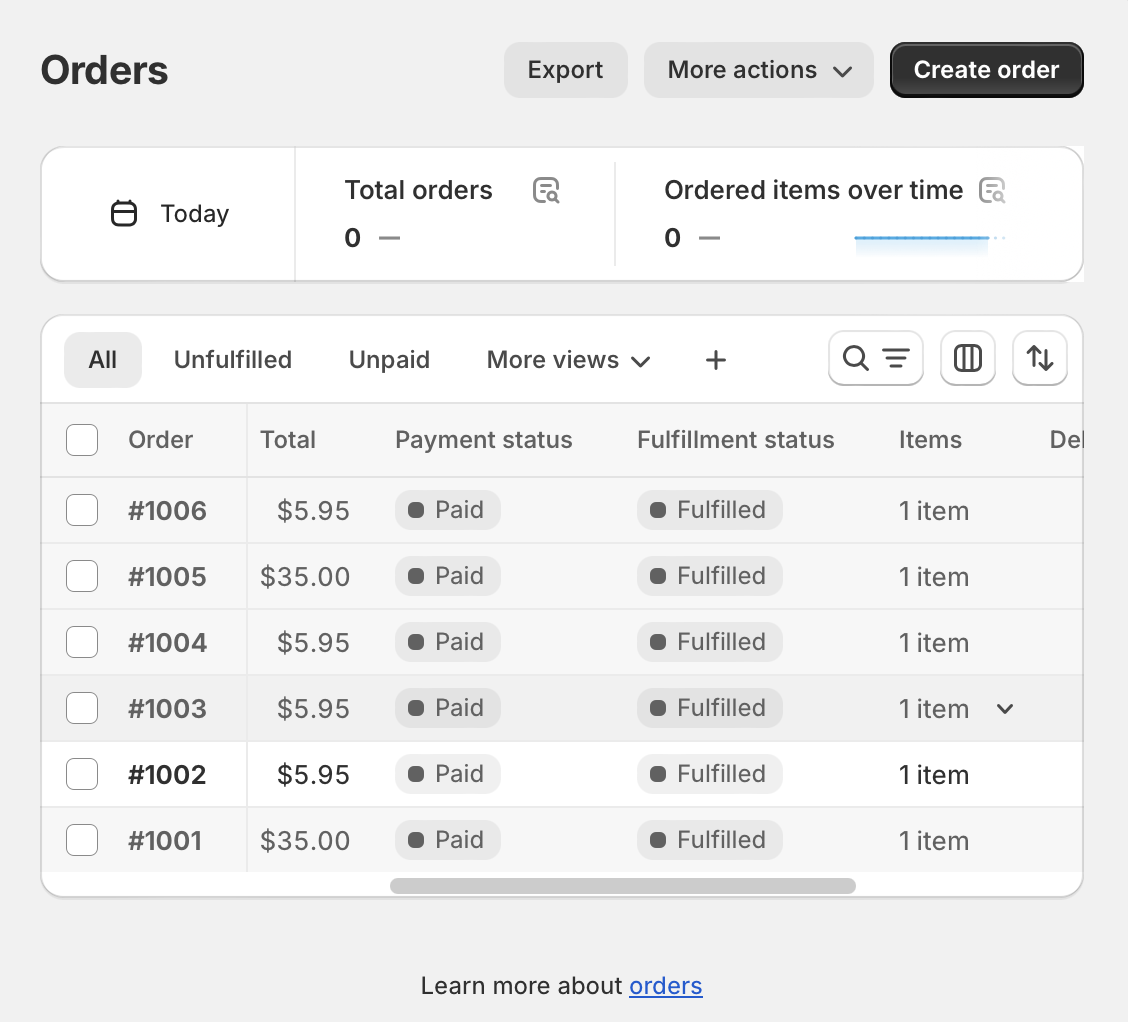Open the Total orders report icon

click(546, 191)
